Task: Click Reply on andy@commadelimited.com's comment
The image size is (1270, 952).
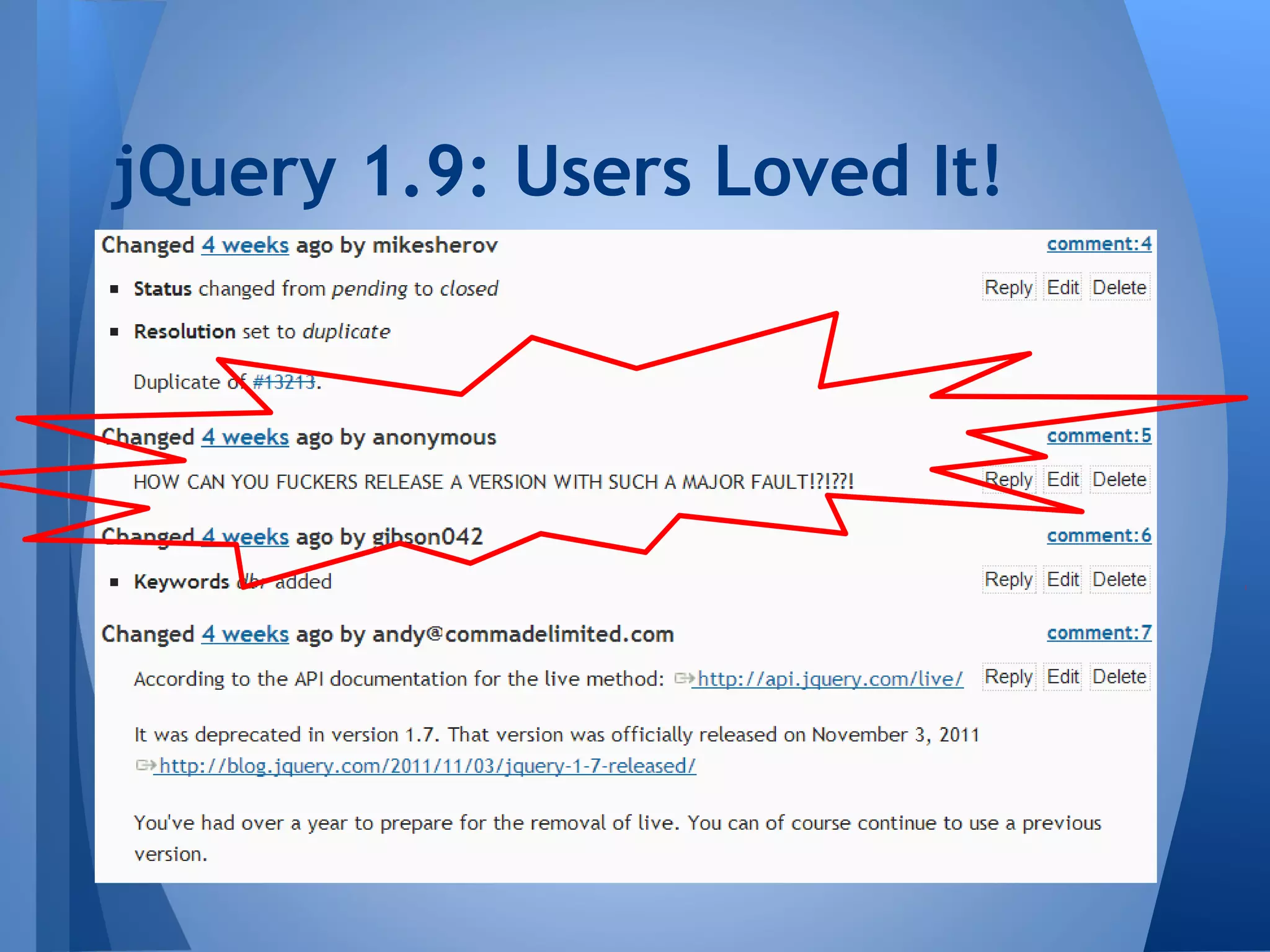Action: click(1009, 676)
